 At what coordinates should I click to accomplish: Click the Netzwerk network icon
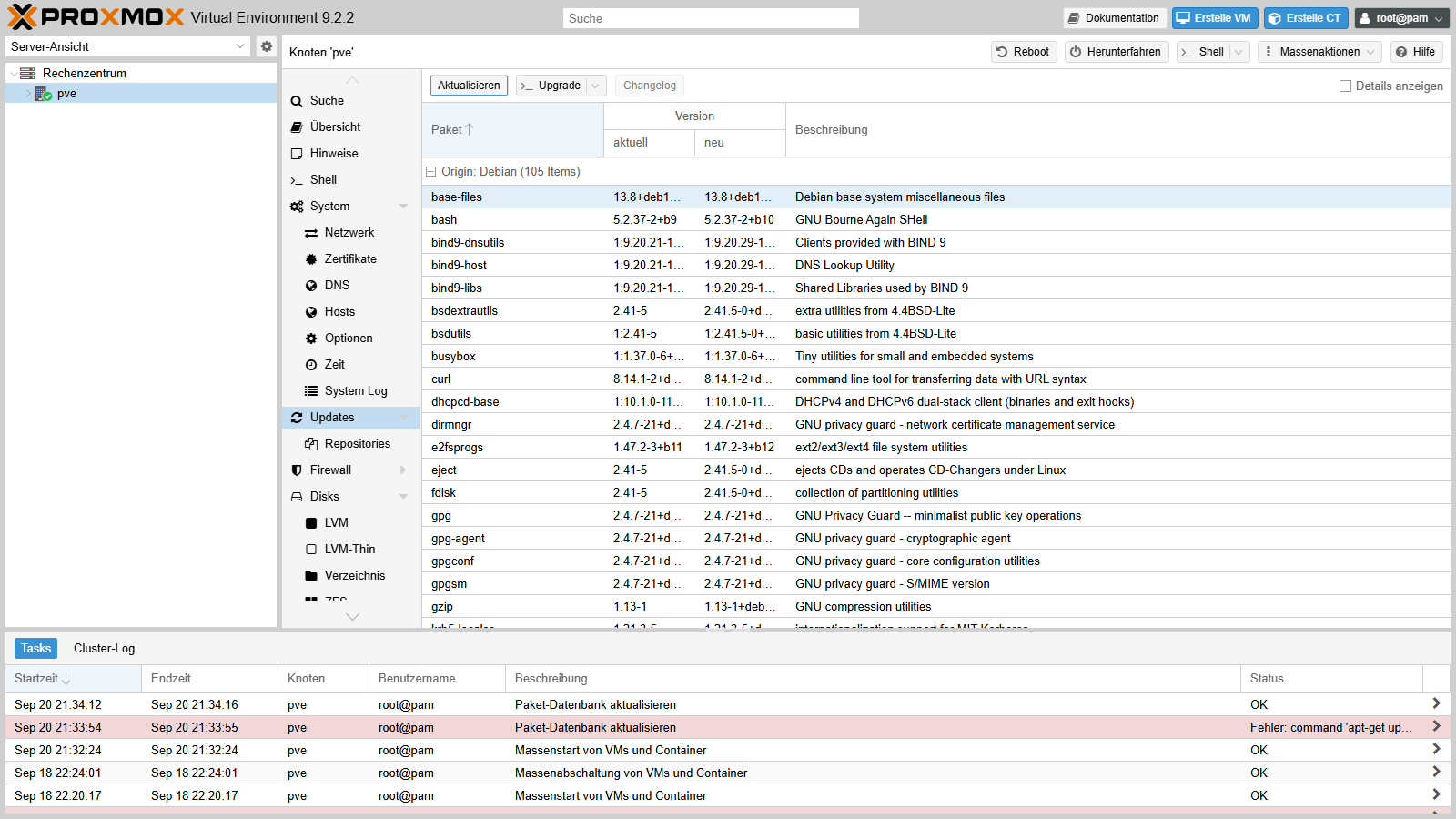tap(311, 233)
